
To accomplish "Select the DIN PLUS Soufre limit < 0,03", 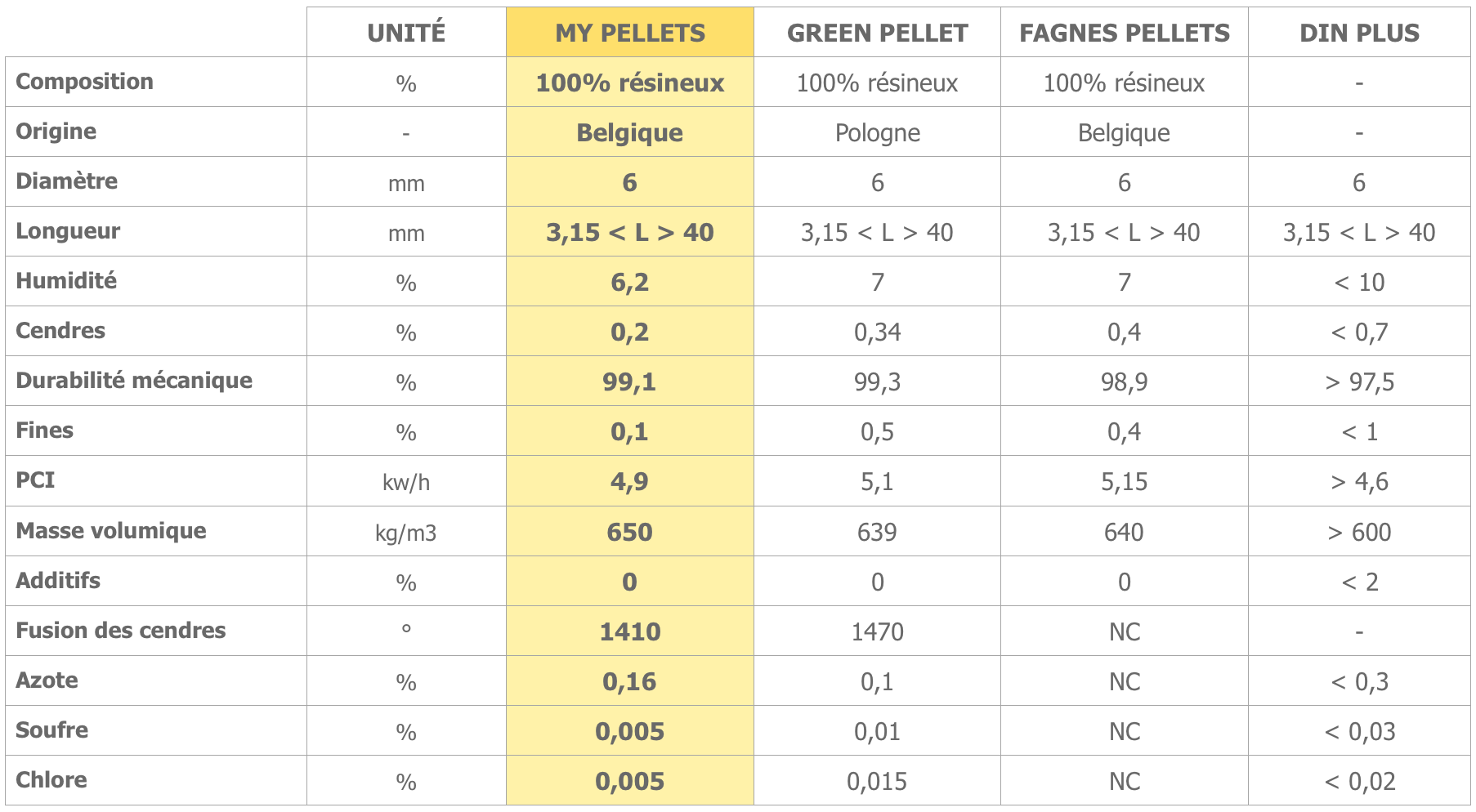I will (x=1359, y=731).
